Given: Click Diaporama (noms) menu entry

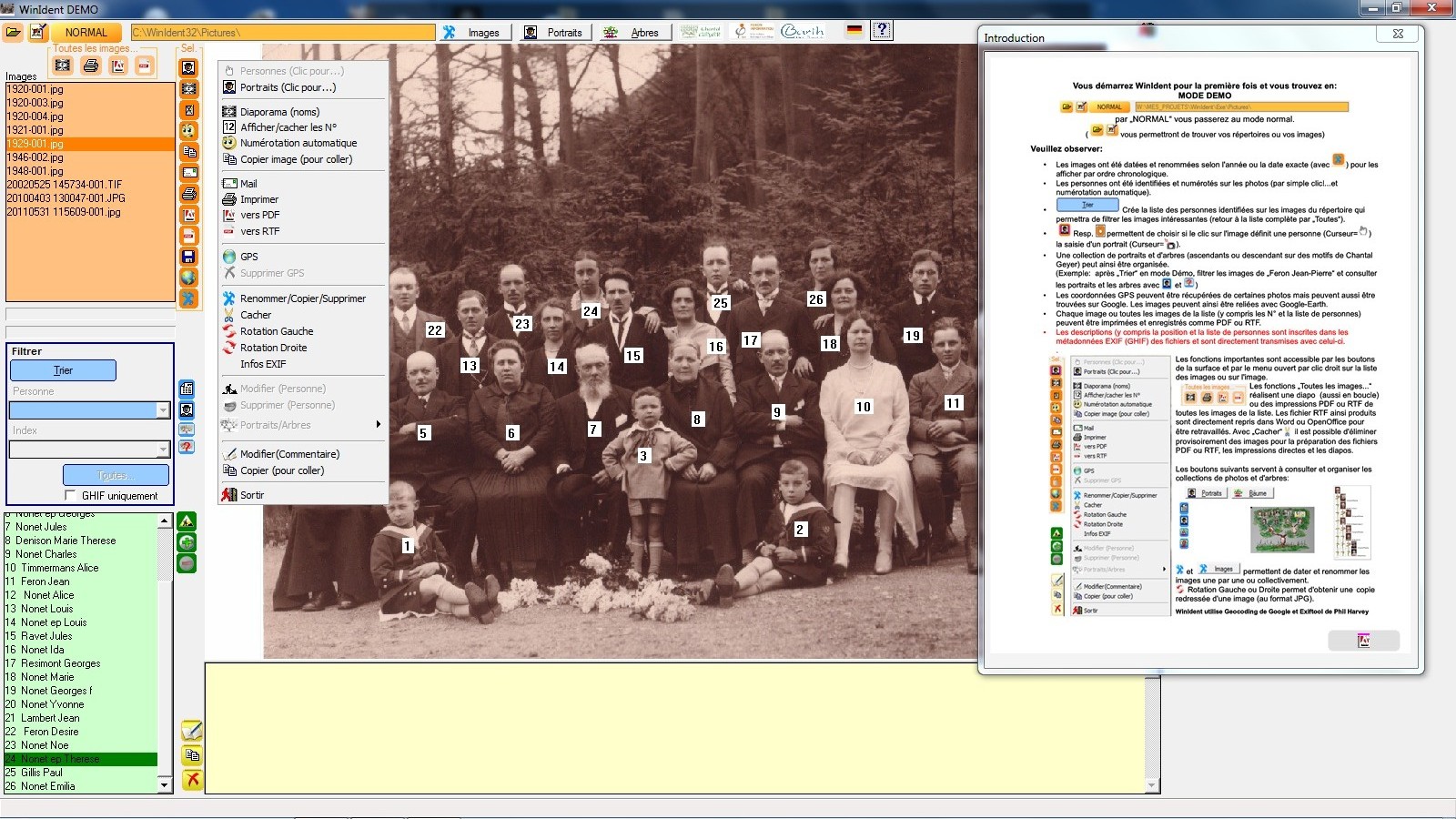Looking at the screenshot, I should pyautogui.click(x=279, y=112).
